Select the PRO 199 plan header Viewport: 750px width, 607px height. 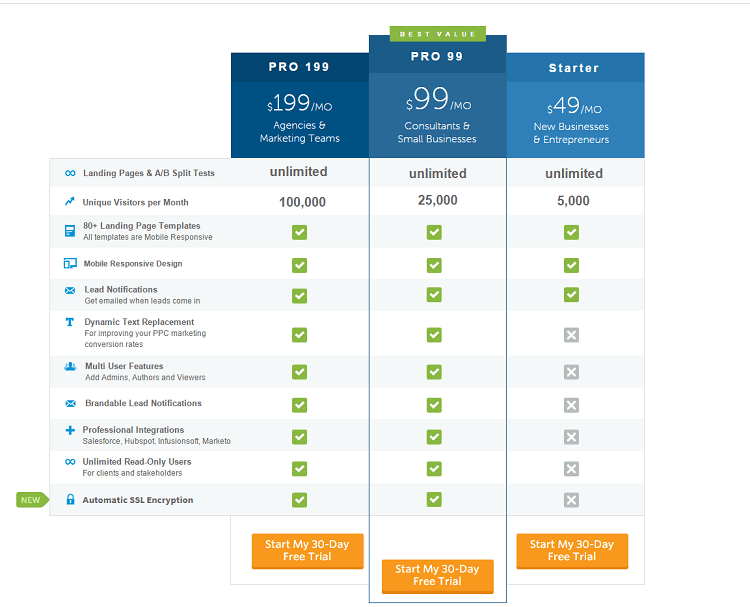click(x=299, y=68)
